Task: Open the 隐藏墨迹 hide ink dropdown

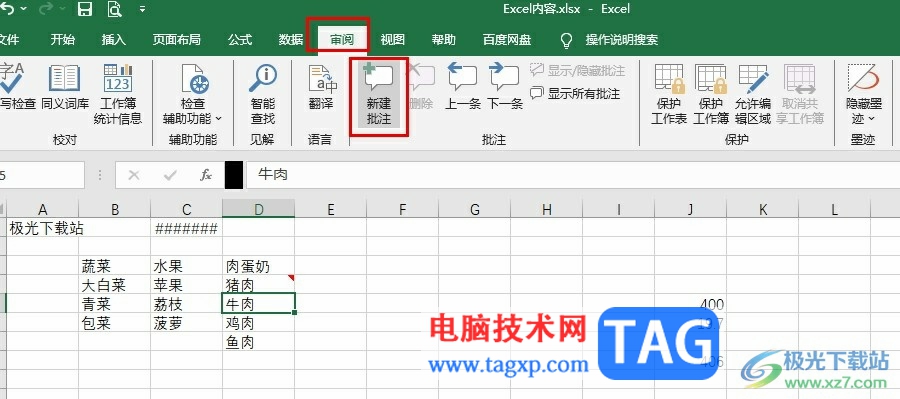Action: point(864,94)
